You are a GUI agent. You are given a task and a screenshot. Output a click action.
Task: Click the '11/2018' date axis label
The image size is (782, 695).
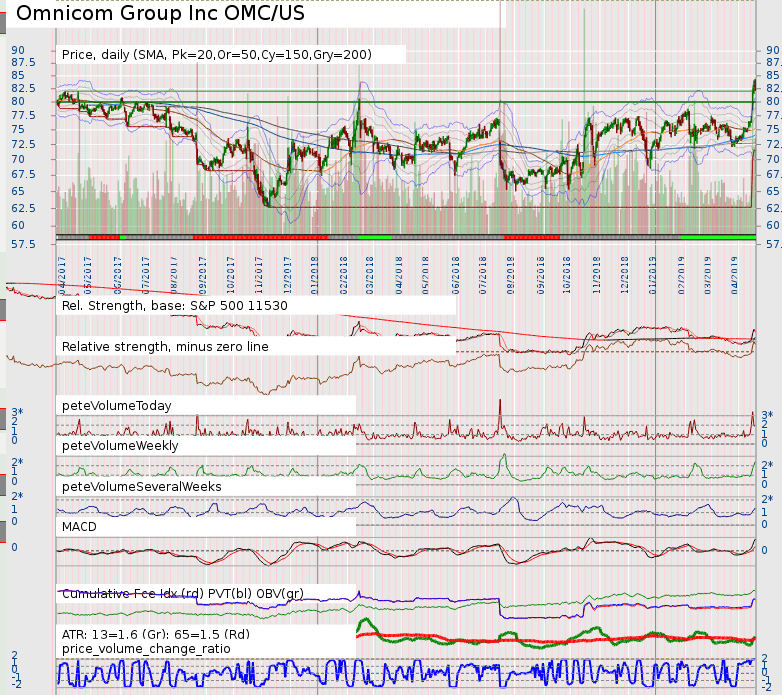pos(596,275)
